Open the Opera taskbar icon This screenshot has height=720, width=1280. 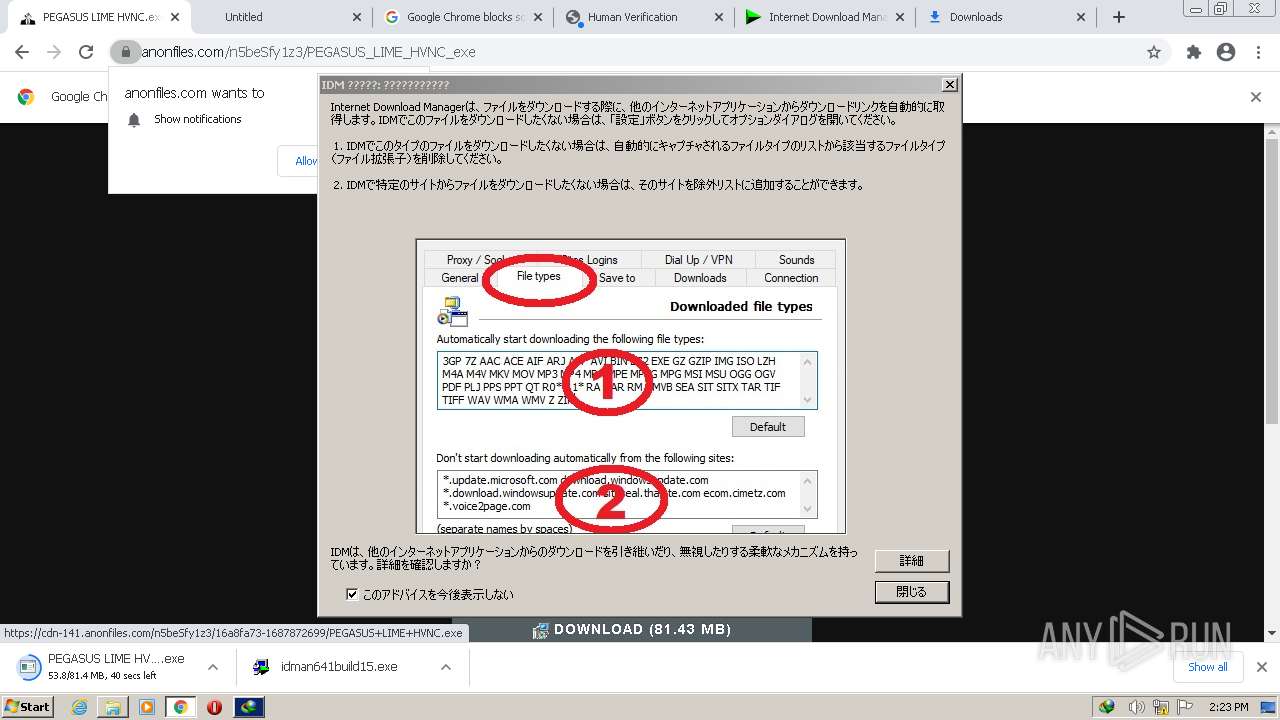pyautogui.click(x=214, y=707)
